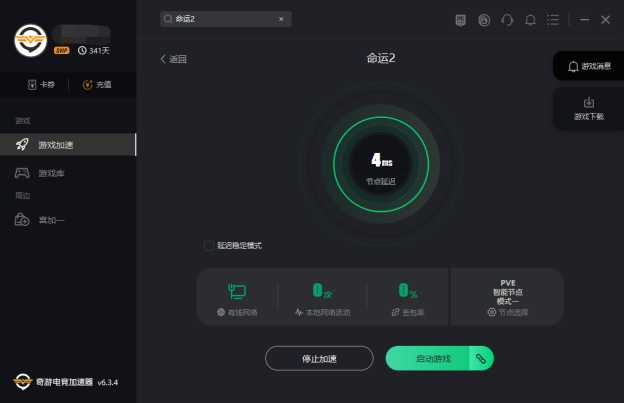The image size is (624, 403).
Task: Clear the 命运2 search box with the x
Action: (x=281, y=19)
